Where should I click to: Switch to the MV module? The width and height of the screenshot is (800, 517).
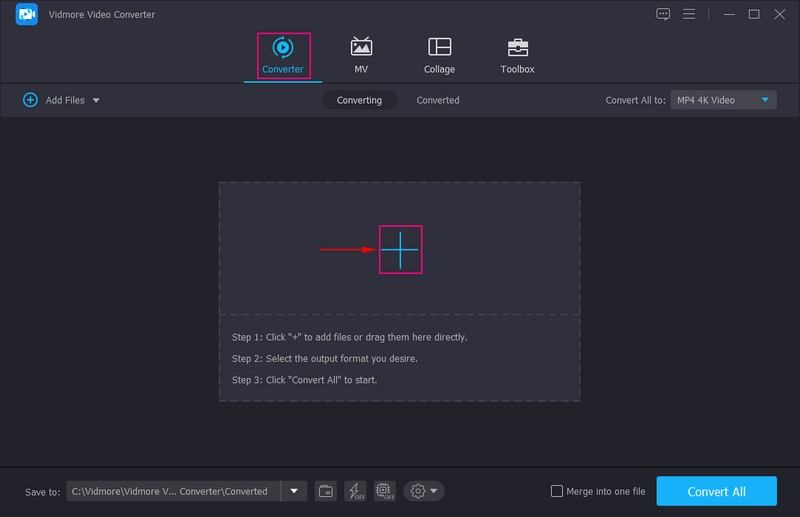click(x=361, y=55)
